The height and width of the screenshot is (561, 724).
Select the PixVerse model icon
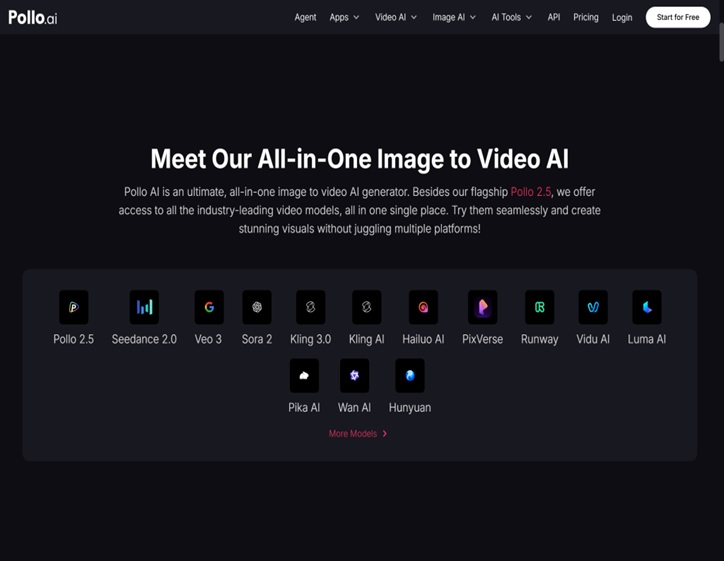click(x=483, y=307)
